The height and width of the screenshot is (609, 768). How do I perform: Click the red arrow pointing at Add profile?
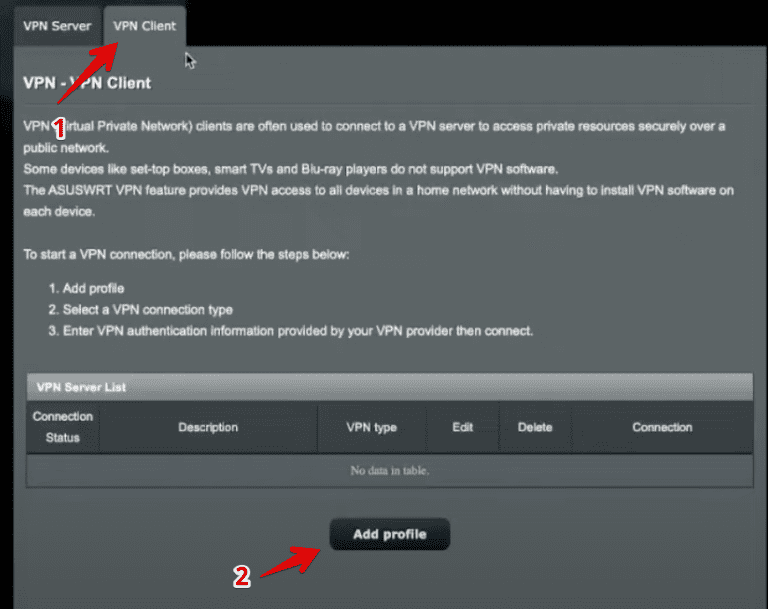click(290, 561)
